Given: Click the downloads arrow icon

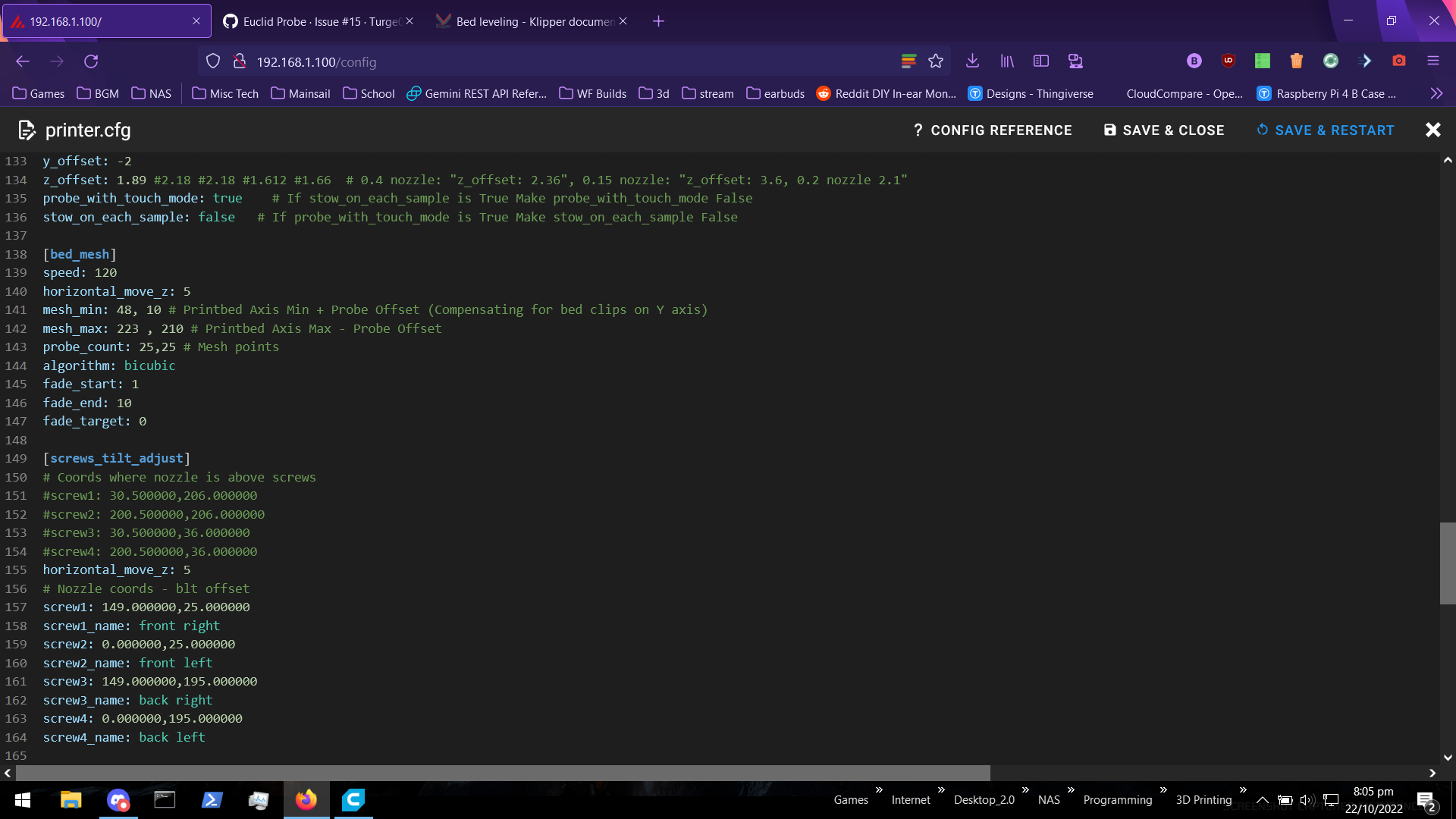Looking at the screenshot, I should point(972,61).
